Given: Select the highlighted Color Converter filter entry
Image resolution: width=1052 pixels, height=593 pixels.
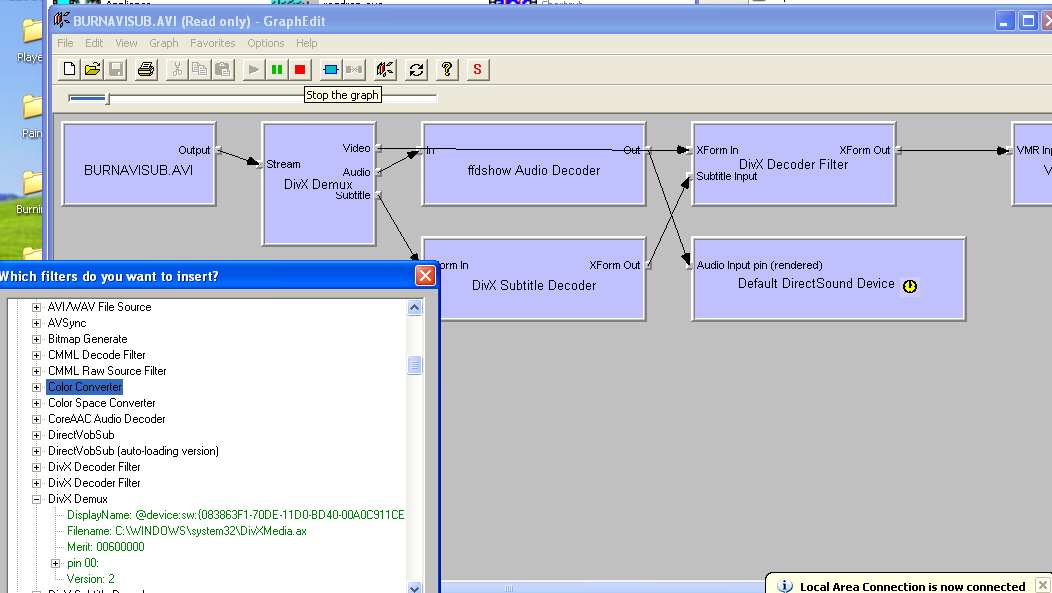Looking at the screenshot, I should pos(85,387).
